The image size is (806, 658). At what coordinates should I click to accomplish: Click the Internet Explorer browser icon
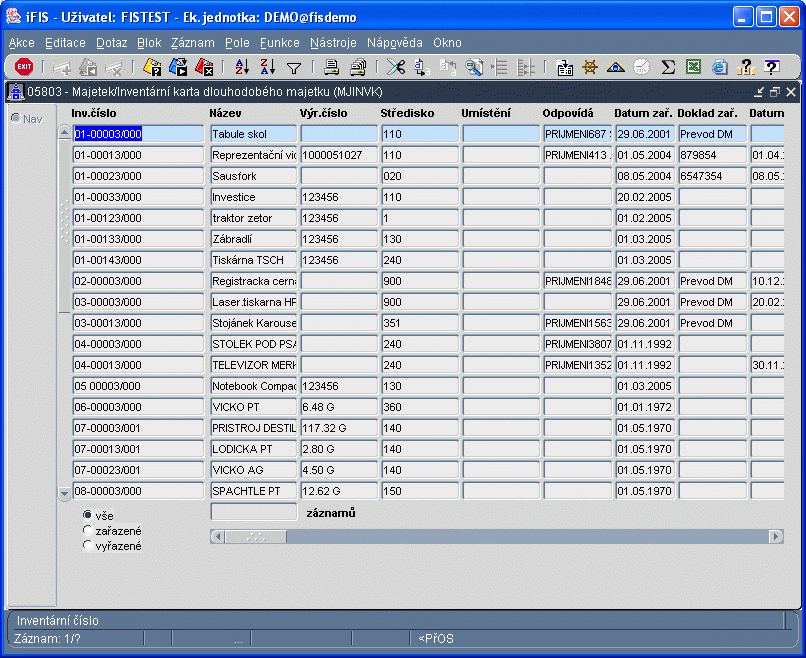tap(720, 67)
